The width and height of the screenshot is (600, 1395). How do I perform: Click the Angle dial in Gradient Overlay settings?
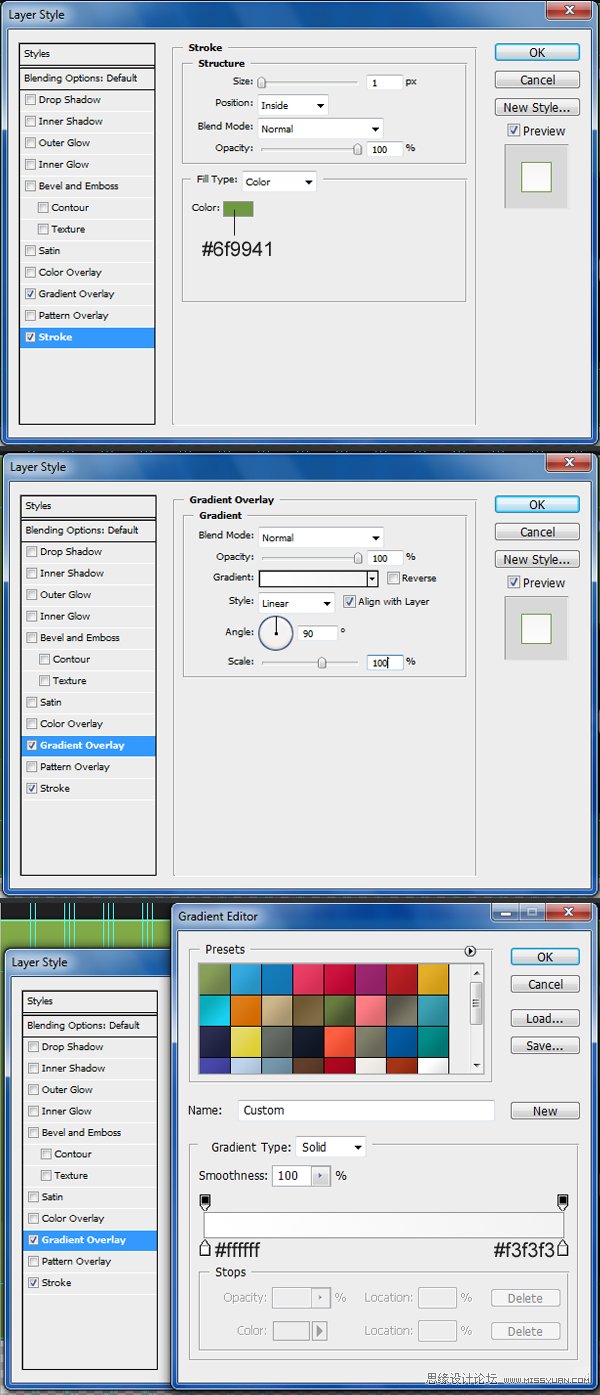point(276,633)
